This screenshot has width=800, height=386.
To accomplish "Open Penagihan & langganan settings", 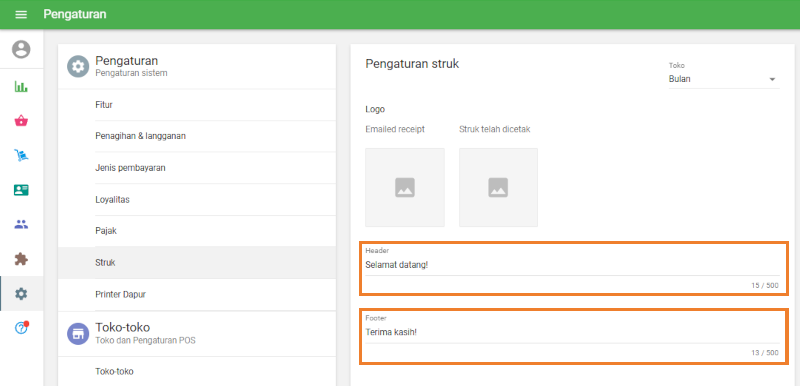I will (197, 136).
